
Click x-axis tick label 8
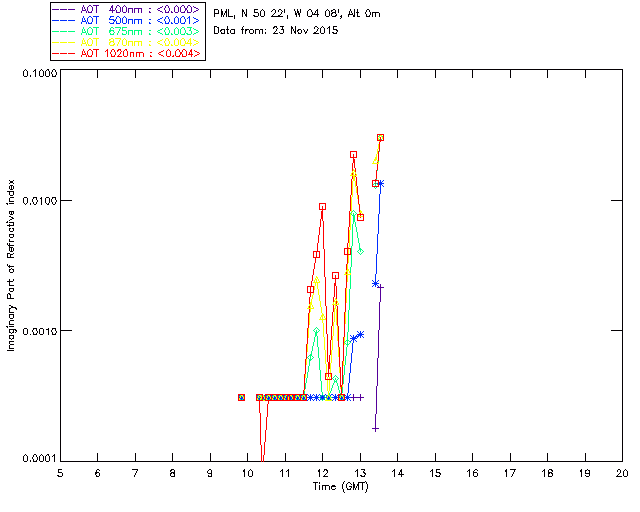(x=173, y=474)
